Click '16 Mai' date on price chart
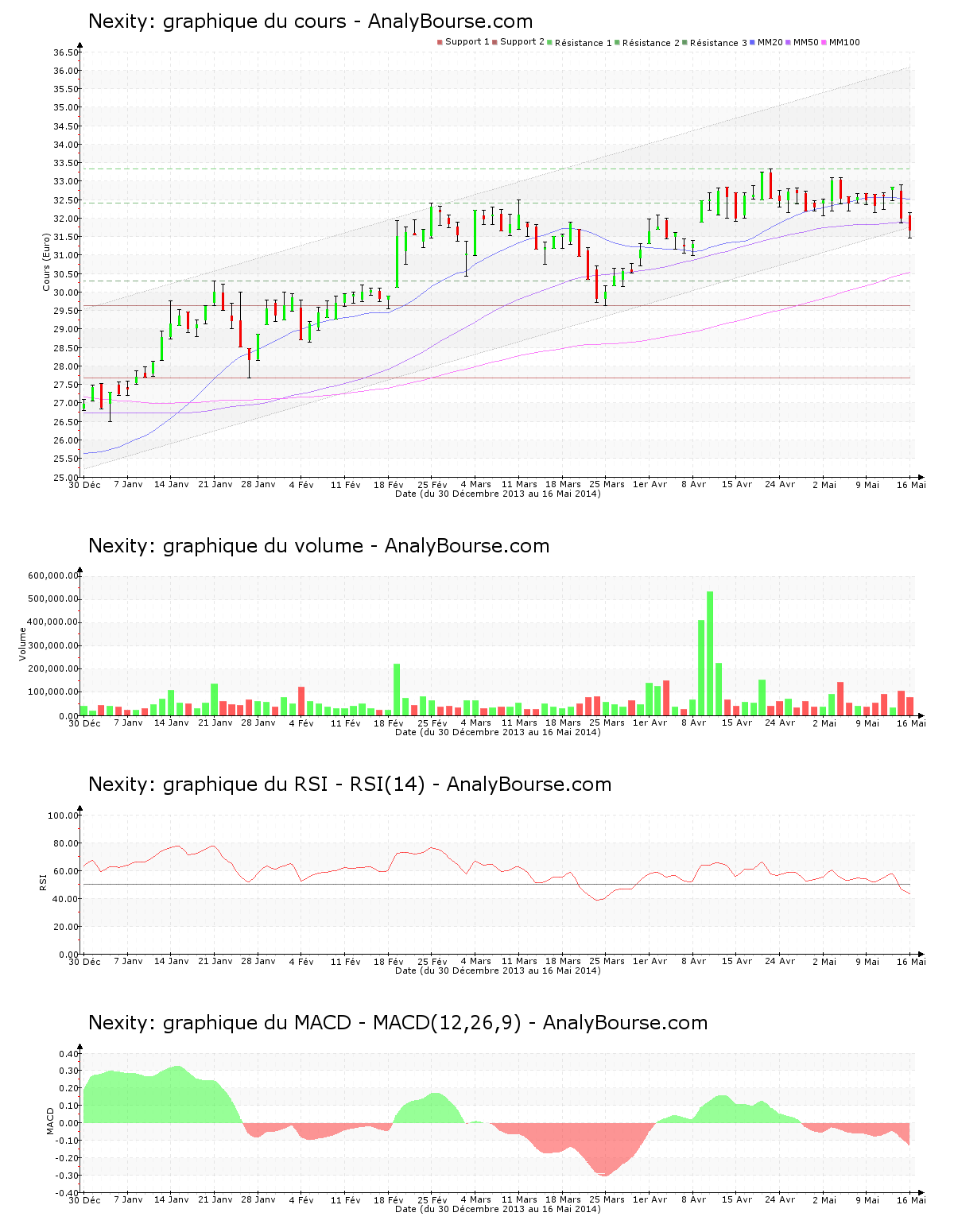The image size is (954, 1232). point(911,484)
